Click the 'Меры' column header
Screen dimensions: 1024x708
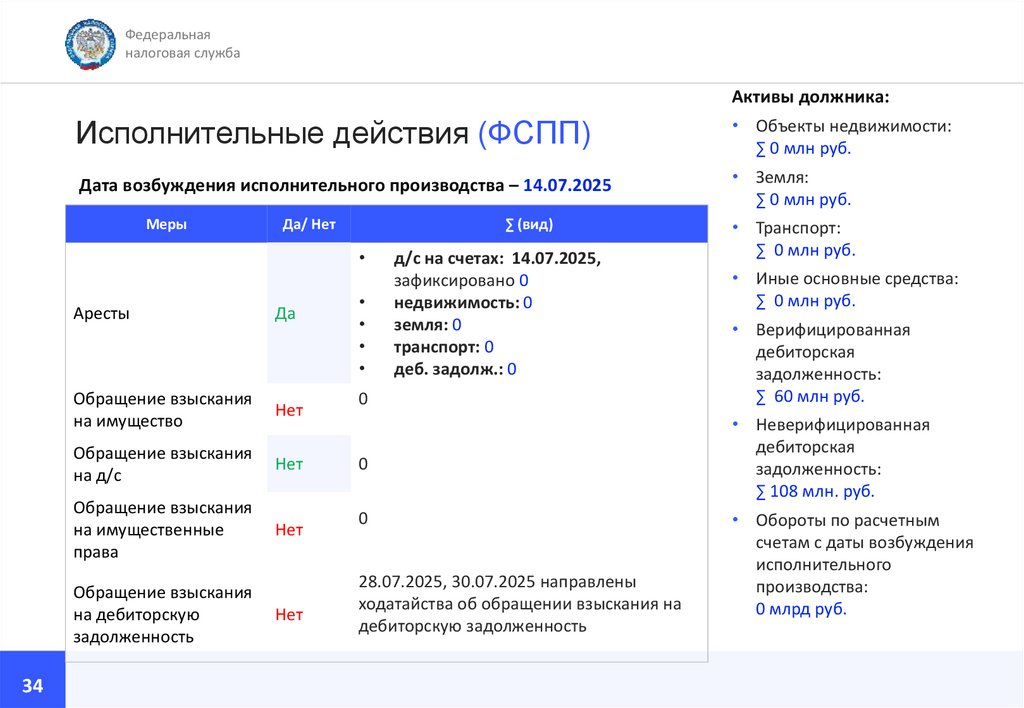click(166, 224)
